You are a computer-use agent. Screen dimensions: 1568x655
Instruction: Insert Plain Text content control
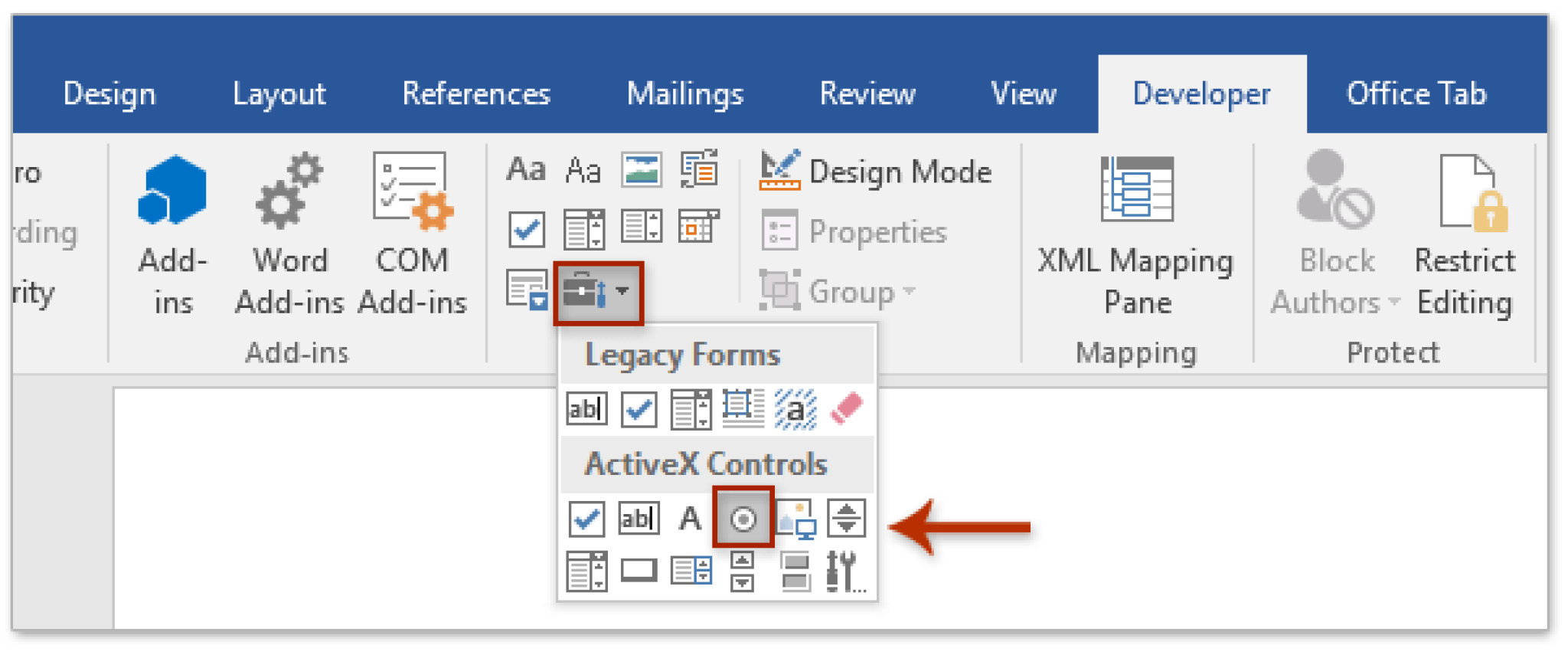coord(583,169)
